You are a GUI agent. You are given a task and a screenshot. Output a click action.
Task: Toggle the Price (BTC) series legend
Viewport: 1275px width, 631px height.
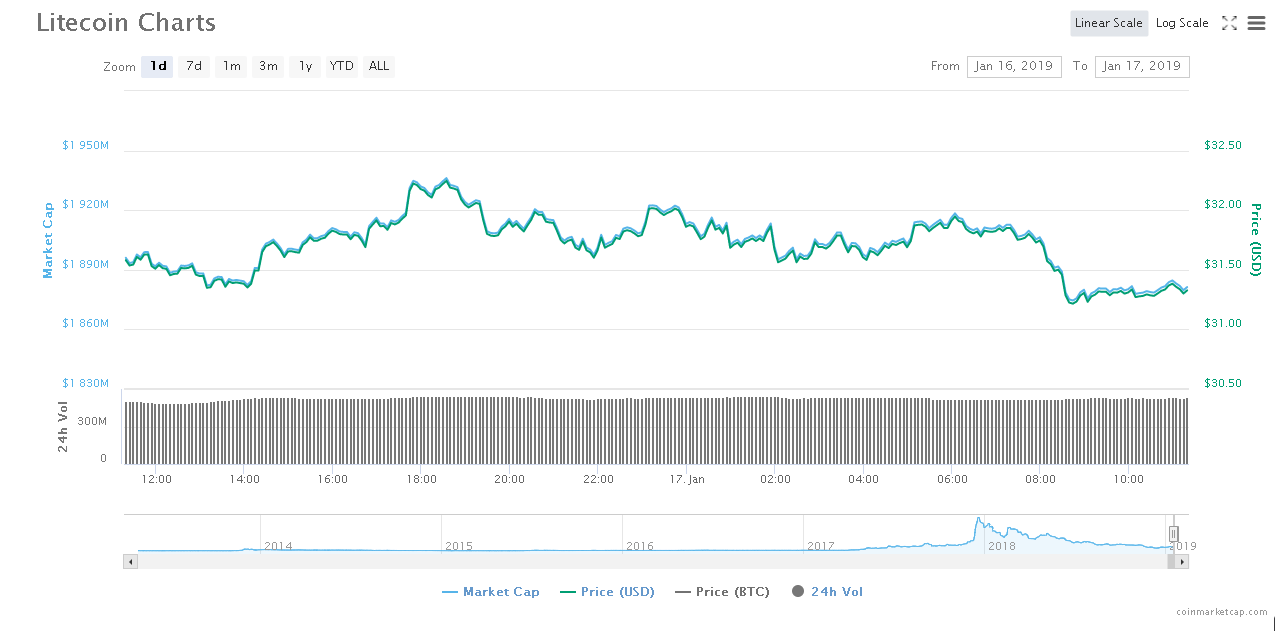click(x=722, y=592)
